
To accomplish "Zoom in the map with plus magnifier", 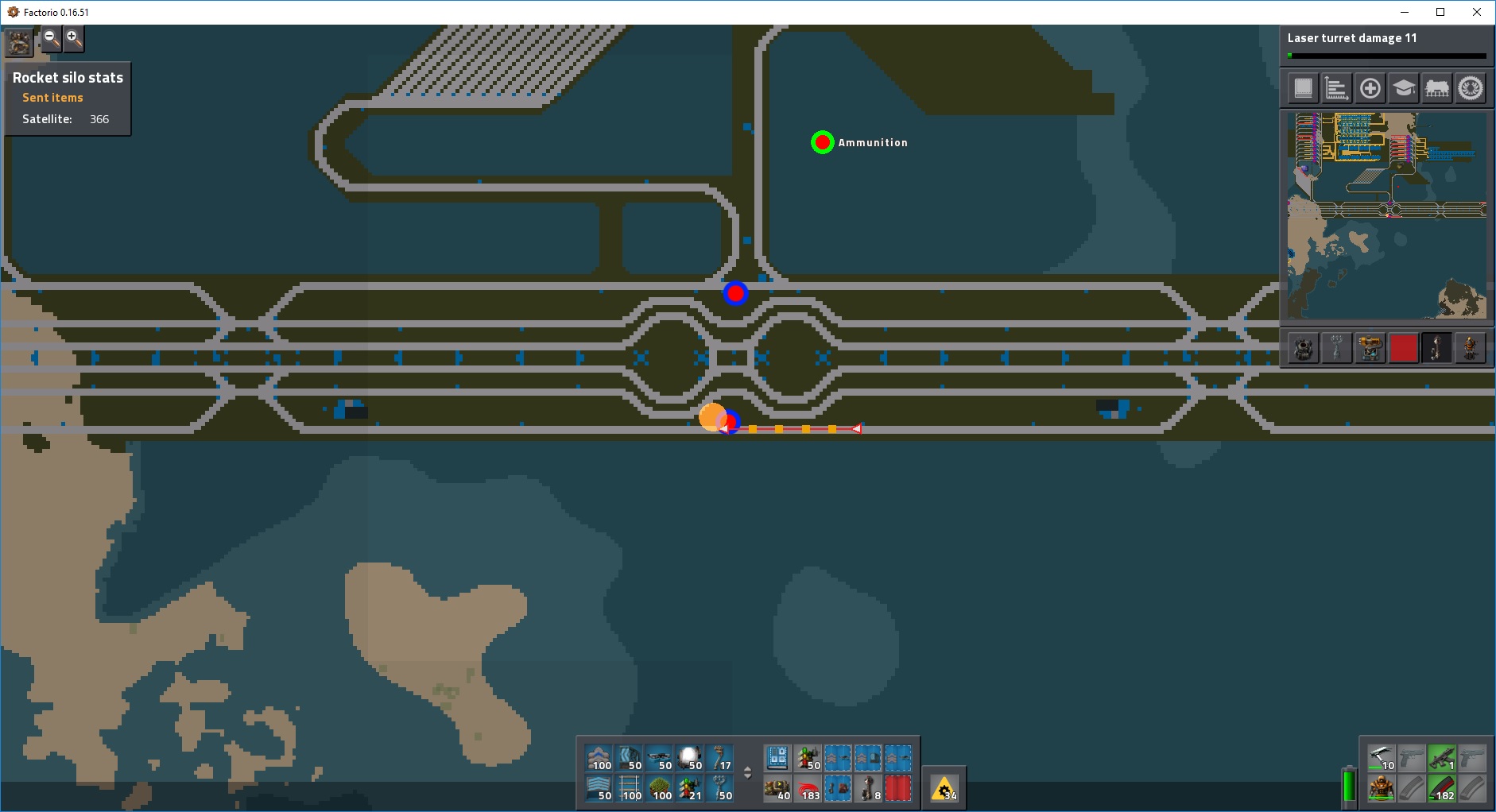I will [73, 38].
